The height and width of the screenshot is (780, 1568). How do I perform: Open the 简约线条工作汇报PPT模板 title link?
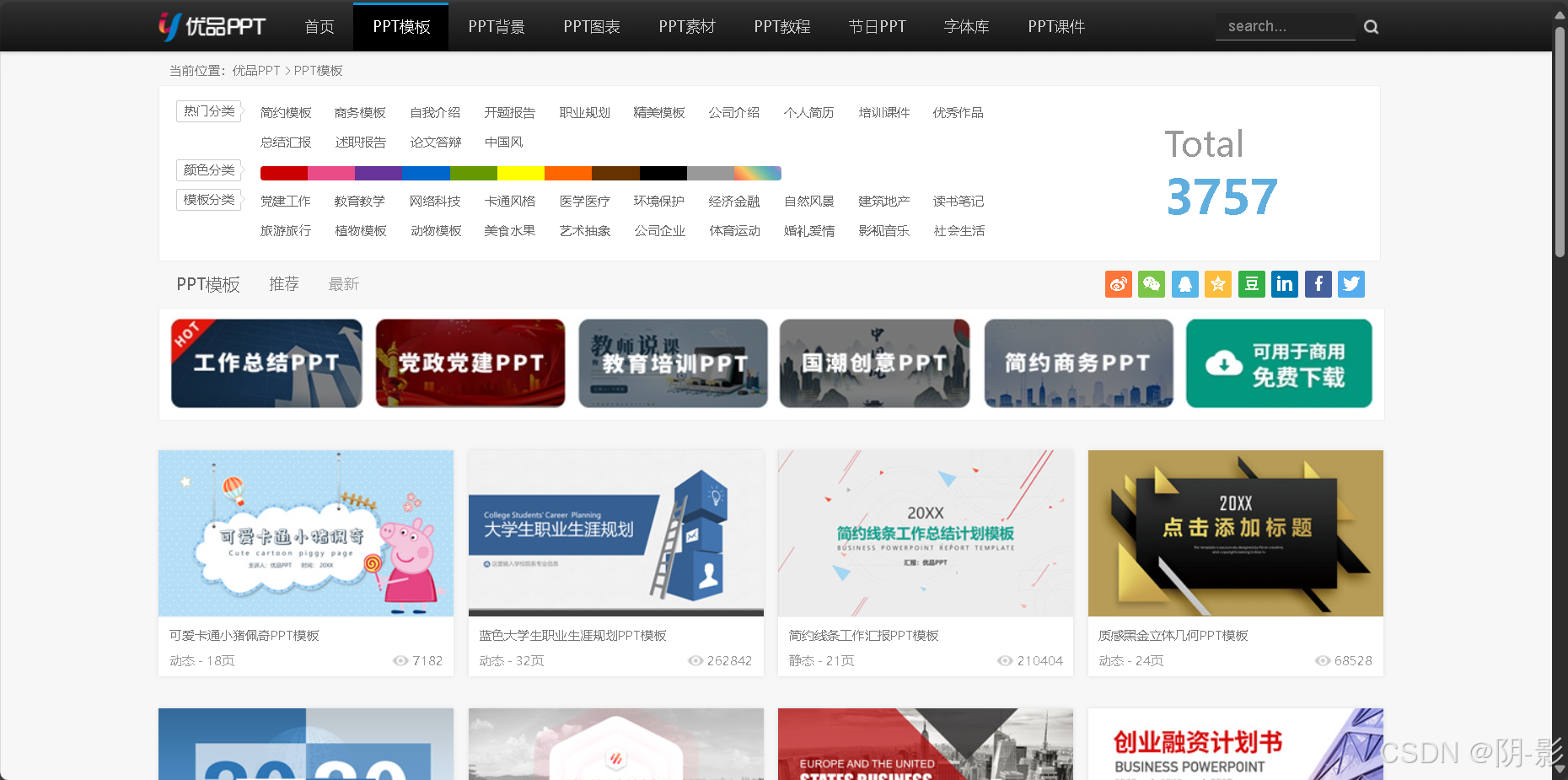coord(863,636)
